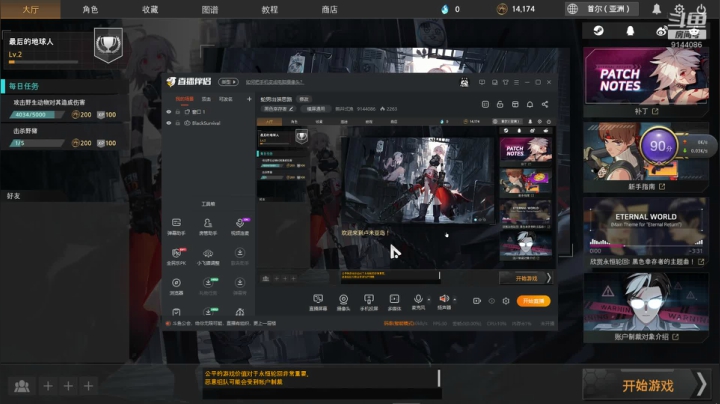Open the 补丁 patch notes link

pos(646,111)
